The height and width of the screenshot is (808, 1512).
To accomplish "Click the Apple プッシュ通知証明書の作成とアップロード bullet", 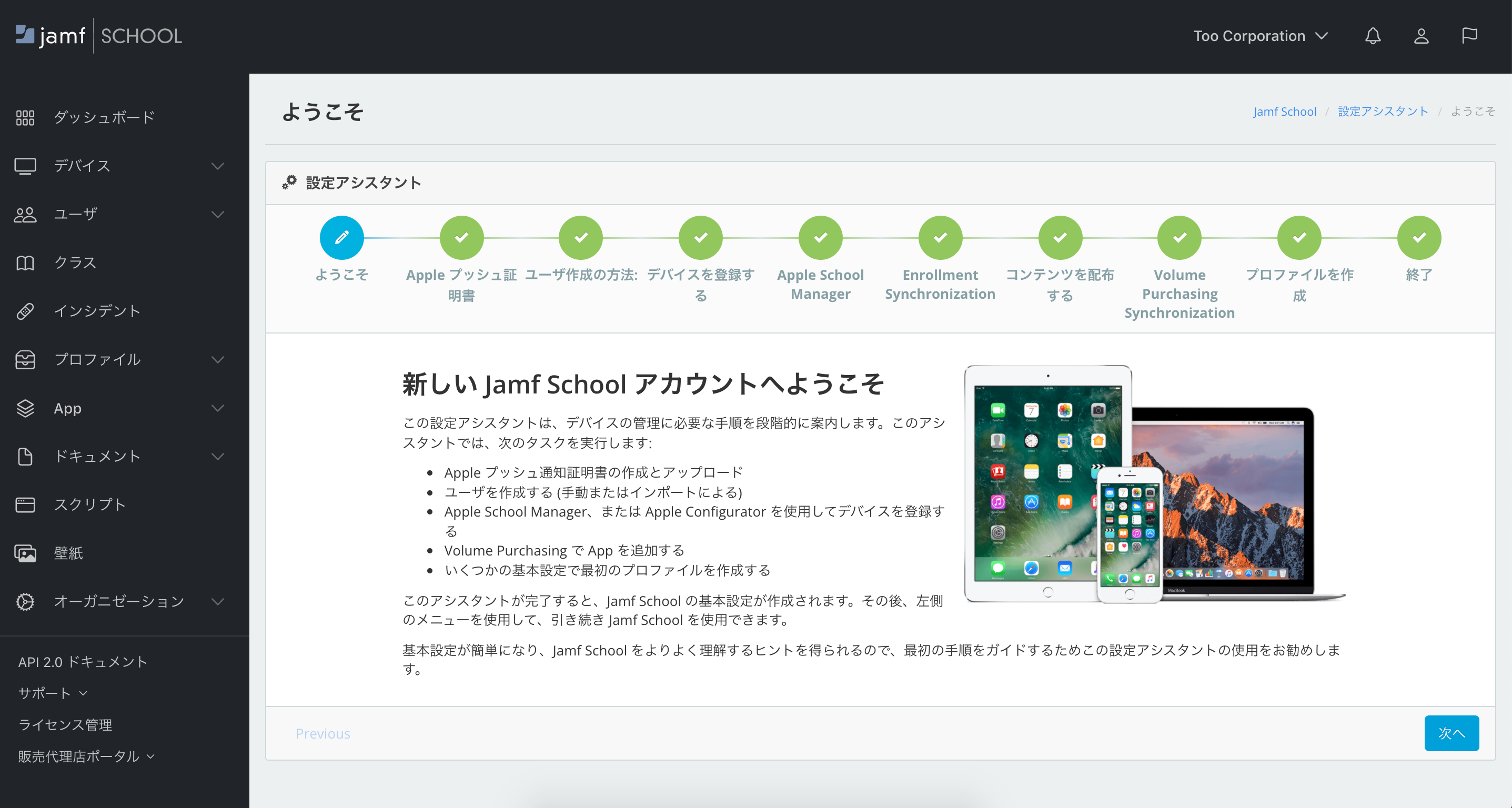I will tap(593, 472).
